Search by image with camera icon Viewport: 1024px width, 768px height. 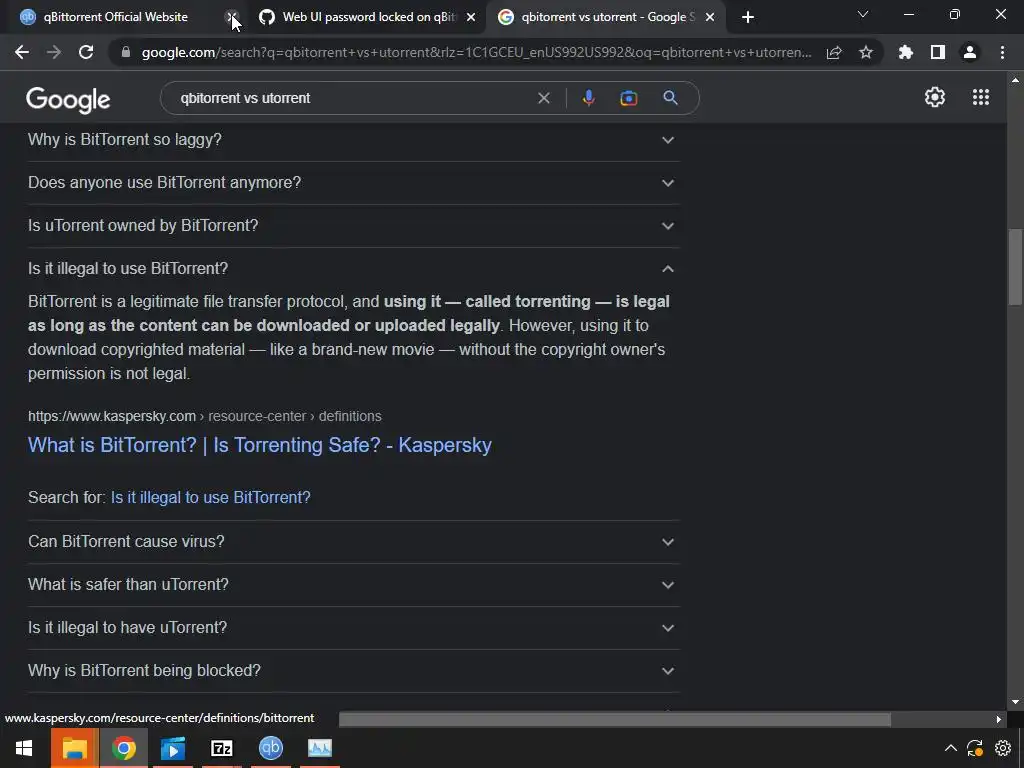(x=629, y=98)
